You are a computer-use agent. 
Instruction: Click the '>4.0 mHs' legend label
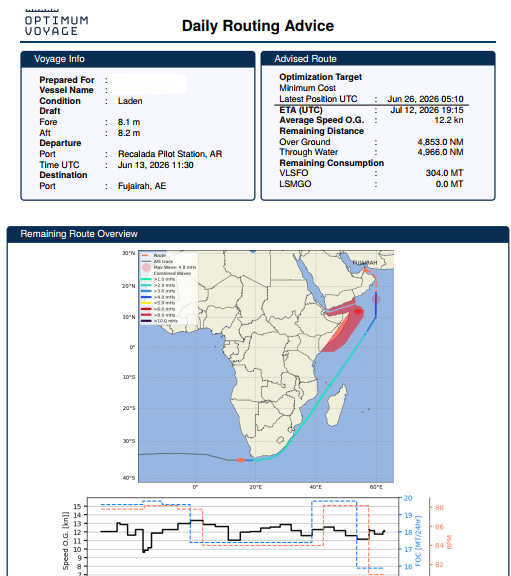coord(164,297)
